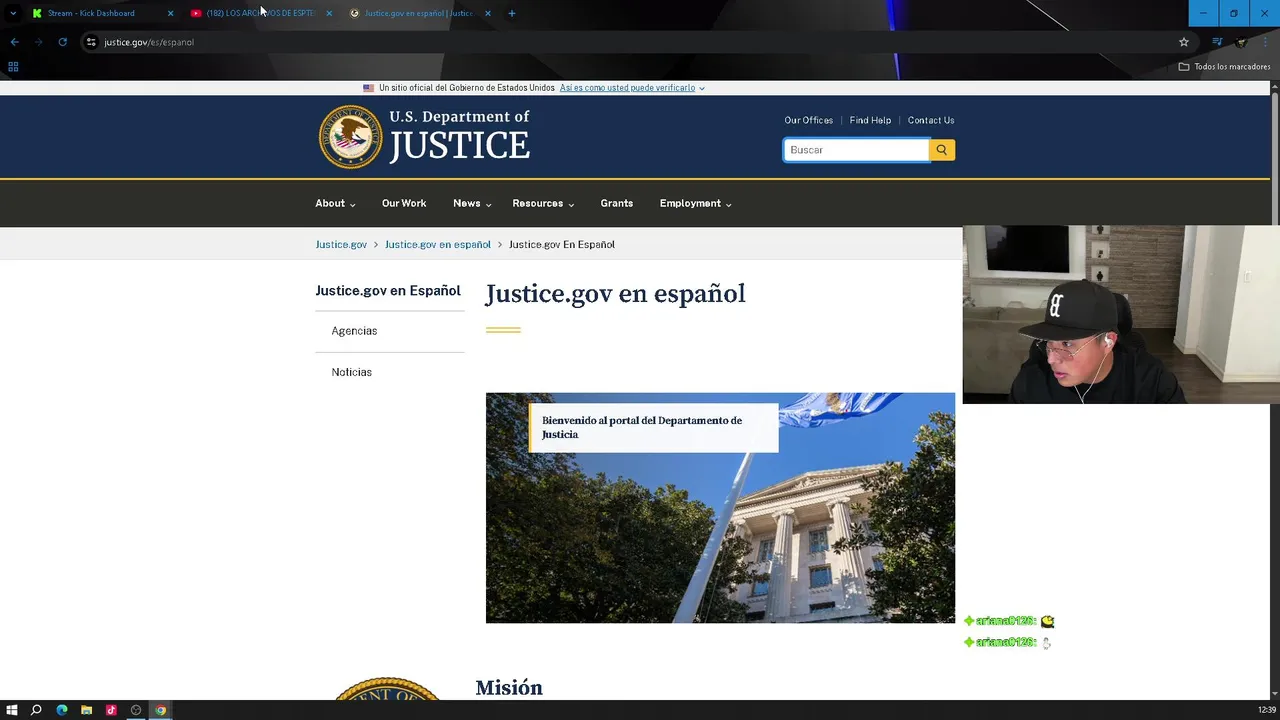
Task: Expand the News menu
Action: coord(472,203)
